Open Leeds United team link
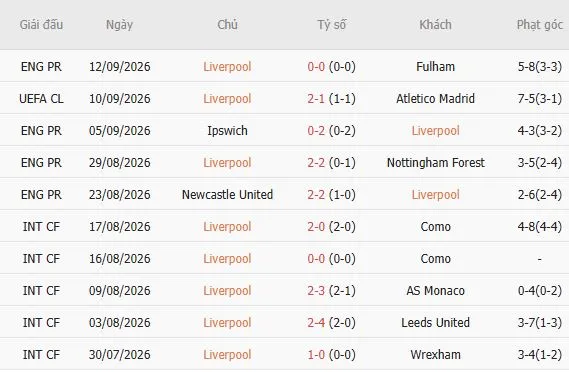Screen dimensions: 569x372 tap(435, 323)
